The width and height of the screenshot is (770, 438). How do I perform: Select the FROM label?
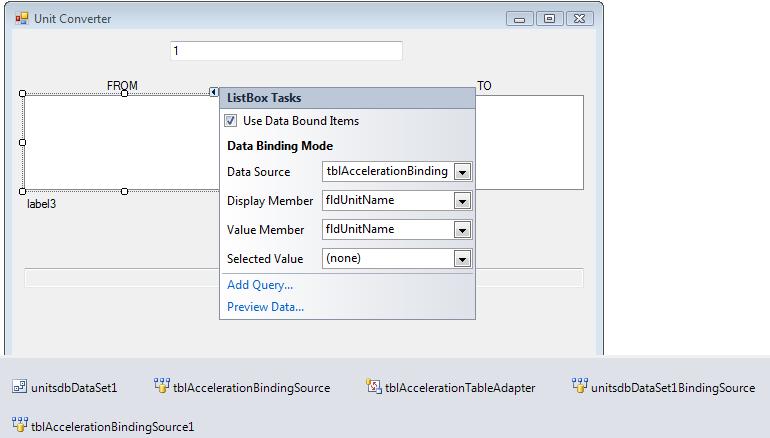pos(122,85)
